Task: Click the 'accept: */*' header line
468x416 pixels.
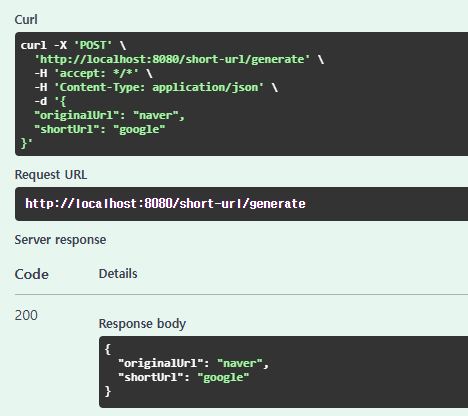Action: tap(93, 73)
